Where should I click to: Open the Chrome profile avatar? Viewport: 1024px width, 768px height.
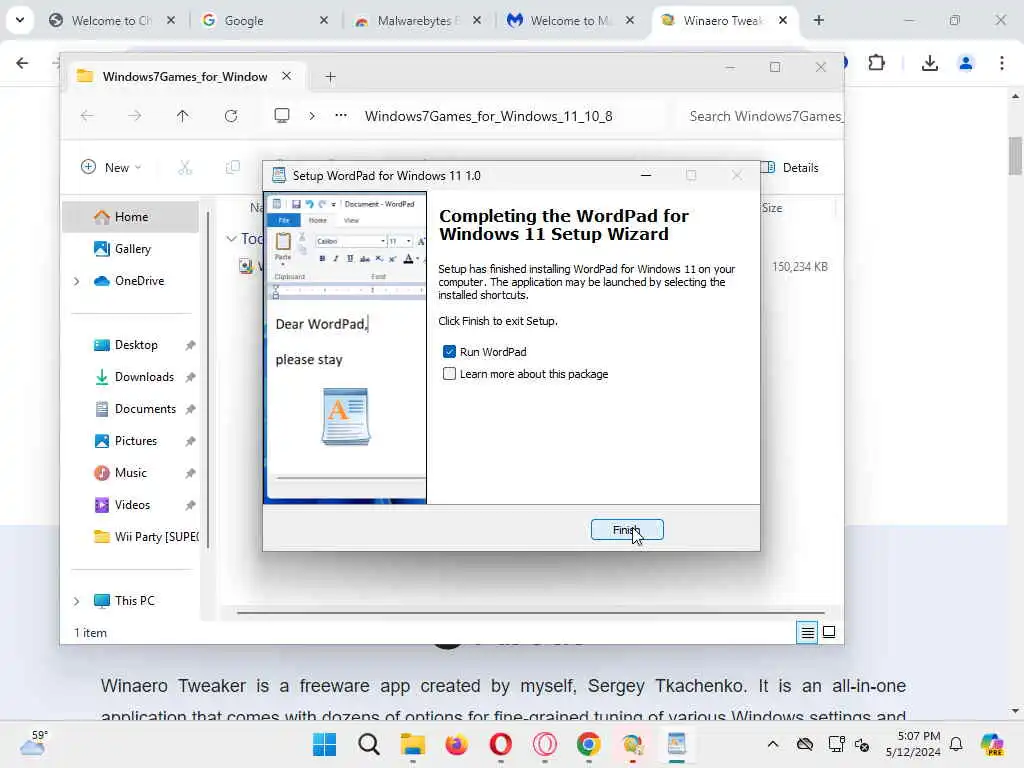[965, 63]
